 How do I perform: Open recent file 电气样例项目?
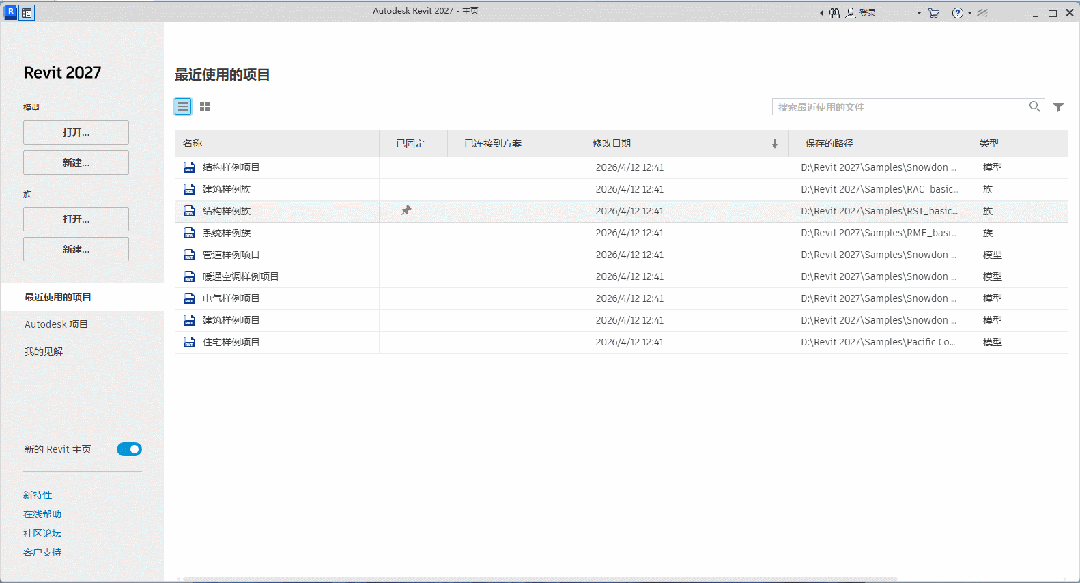[231, 298]
